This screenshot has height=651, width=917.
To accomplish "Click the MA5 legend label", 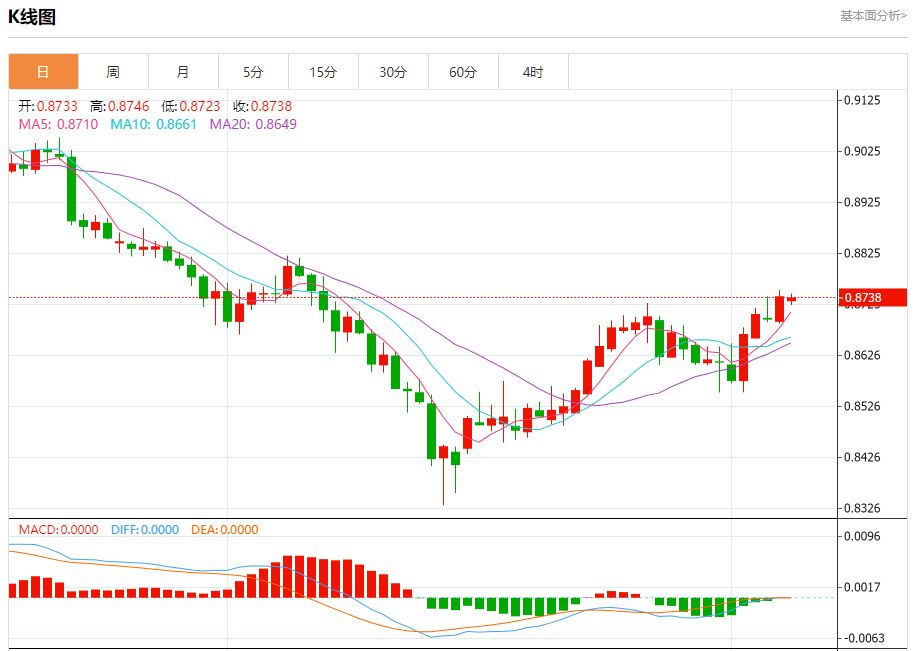I will pos(58,124).
